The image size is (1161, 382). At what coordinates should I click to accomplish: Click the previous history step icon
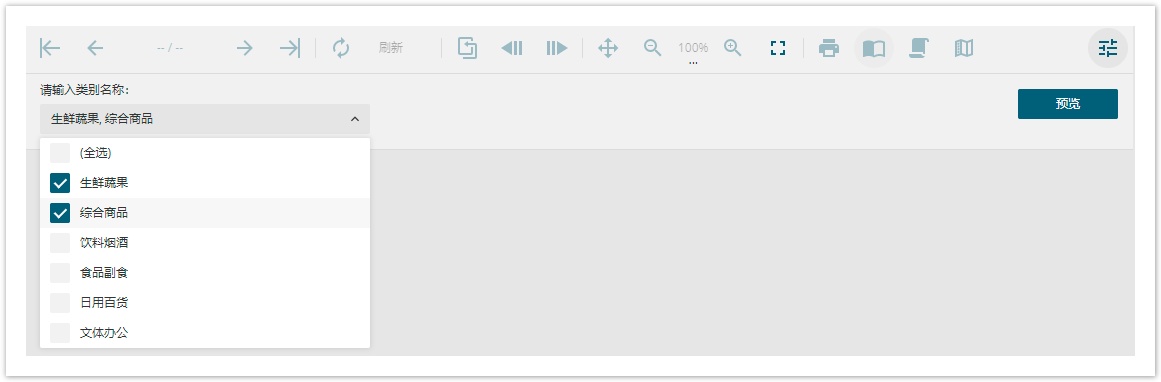coord(512,48)
